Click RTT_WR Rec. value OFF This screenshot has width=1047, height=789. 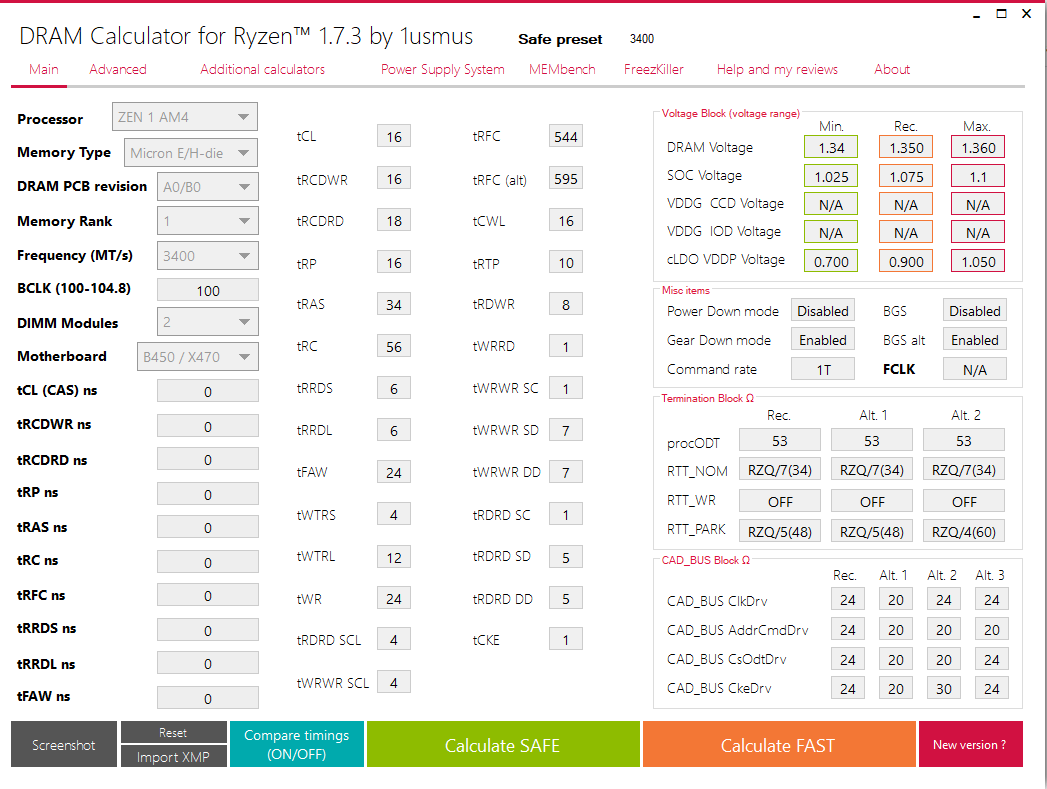click(x=780, y=501)
